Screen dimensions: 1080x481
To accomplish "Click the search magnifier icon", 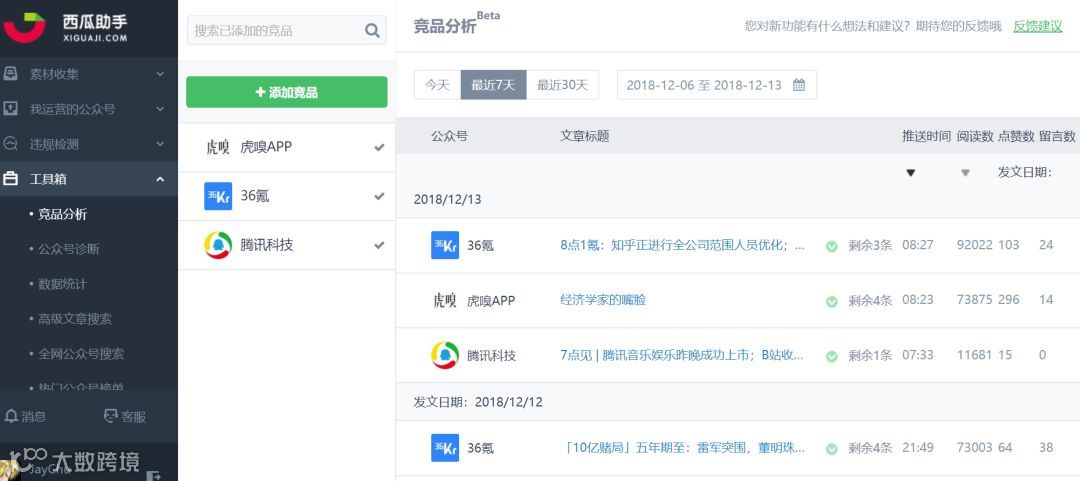I will [372, 30].
